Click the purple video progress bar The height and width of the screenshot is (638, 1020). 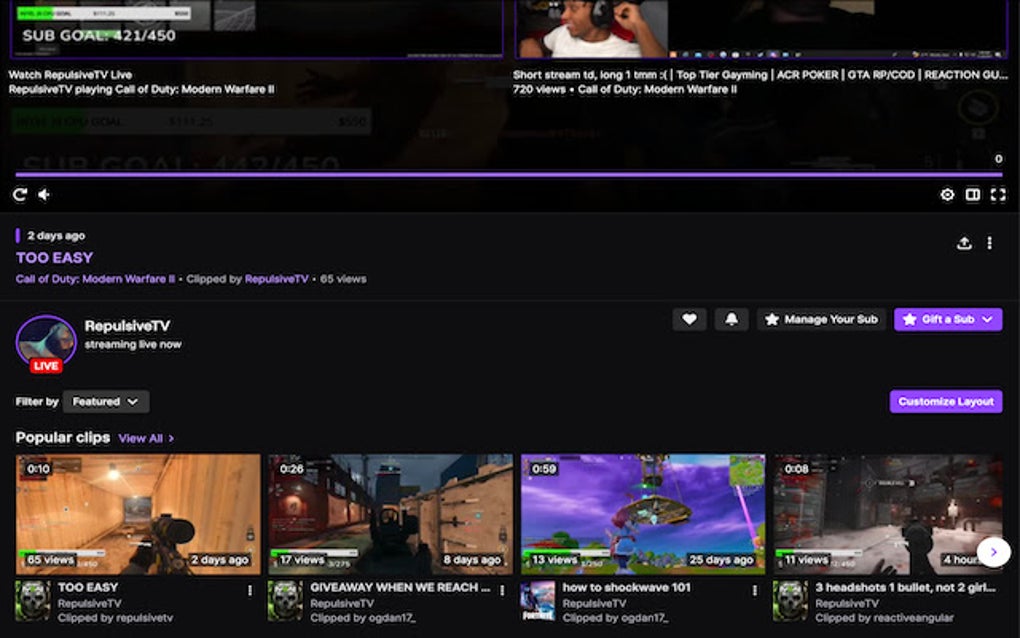510,173
